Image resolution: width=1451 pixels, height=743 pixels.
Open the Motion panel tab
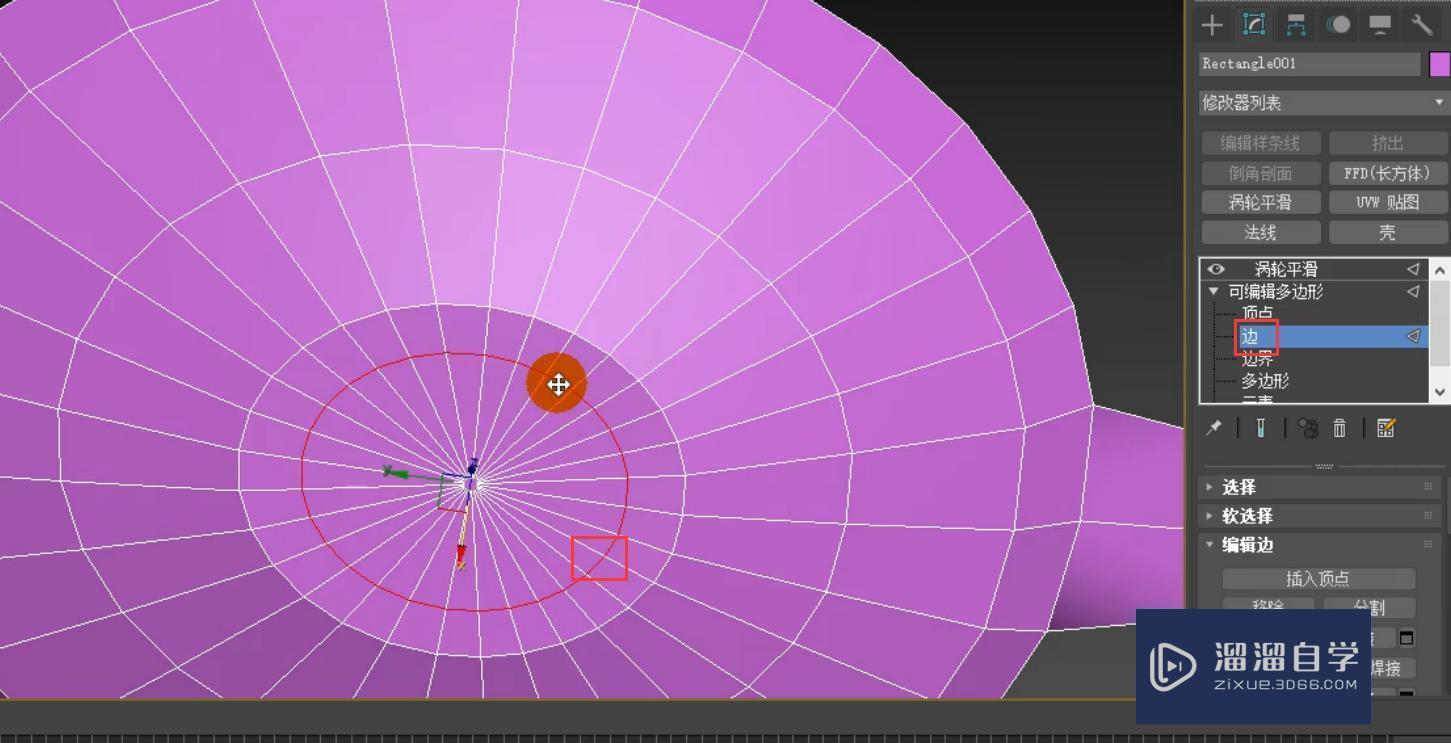pos(1338,25)
